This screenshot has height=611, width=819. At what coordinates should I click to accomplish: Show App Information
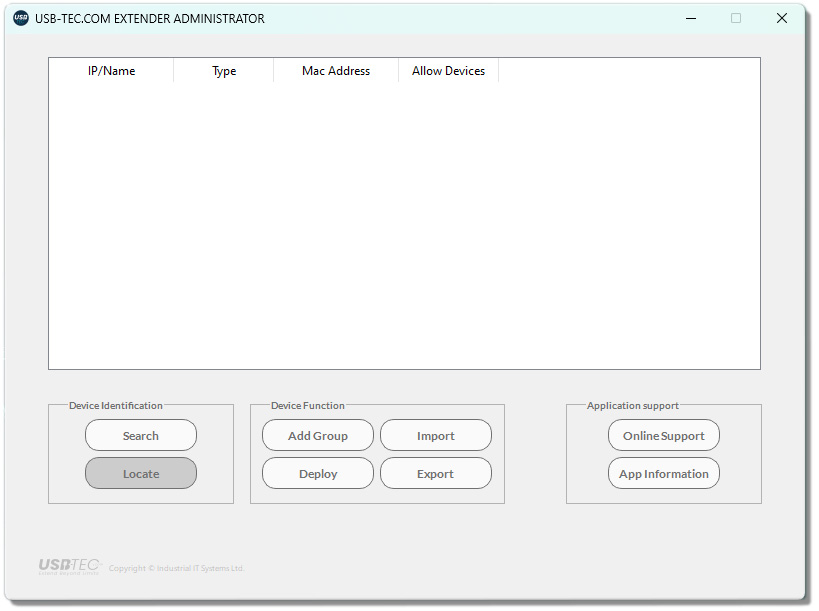[664, 474]
